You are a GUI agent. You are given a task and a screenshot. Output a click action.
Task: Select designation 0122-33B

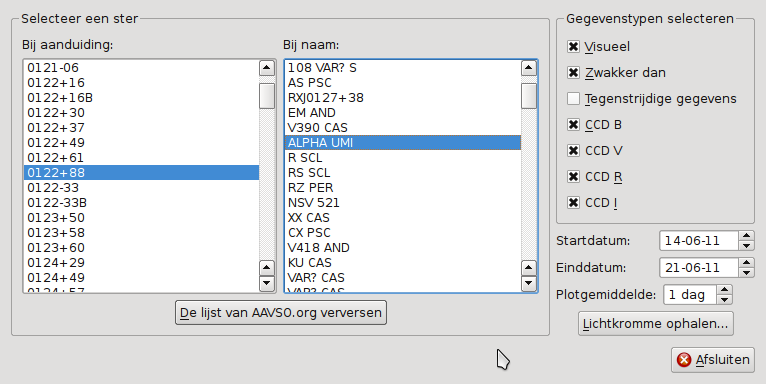pyautogui.click(x=141, y=202)
